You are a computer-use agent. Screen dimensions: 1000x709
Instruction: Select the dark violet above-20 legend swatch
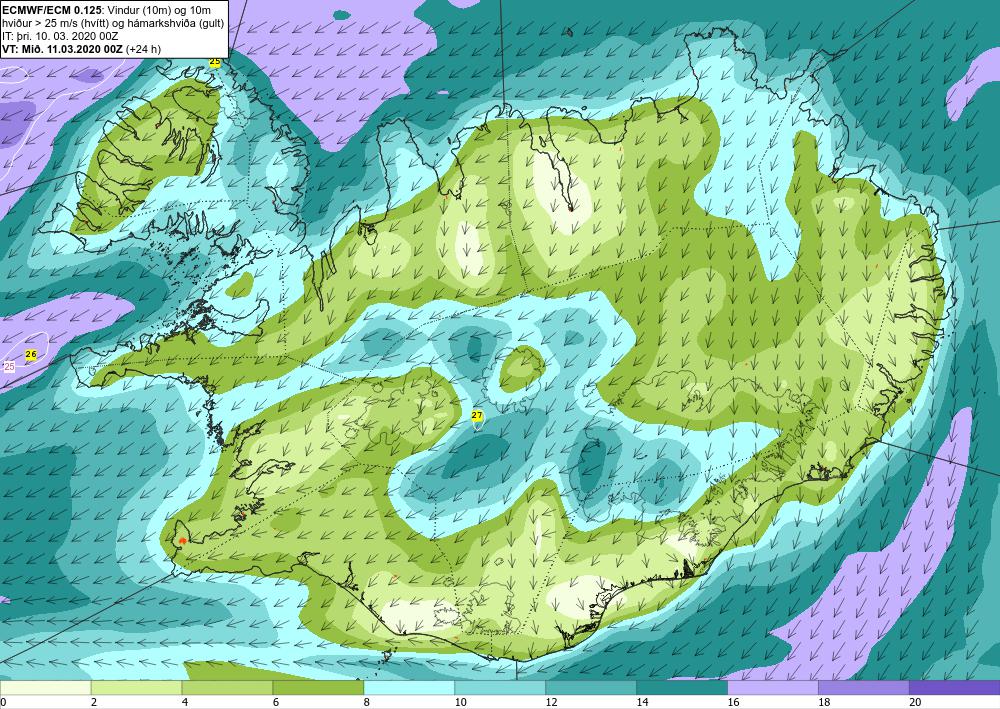click(955, 687)
